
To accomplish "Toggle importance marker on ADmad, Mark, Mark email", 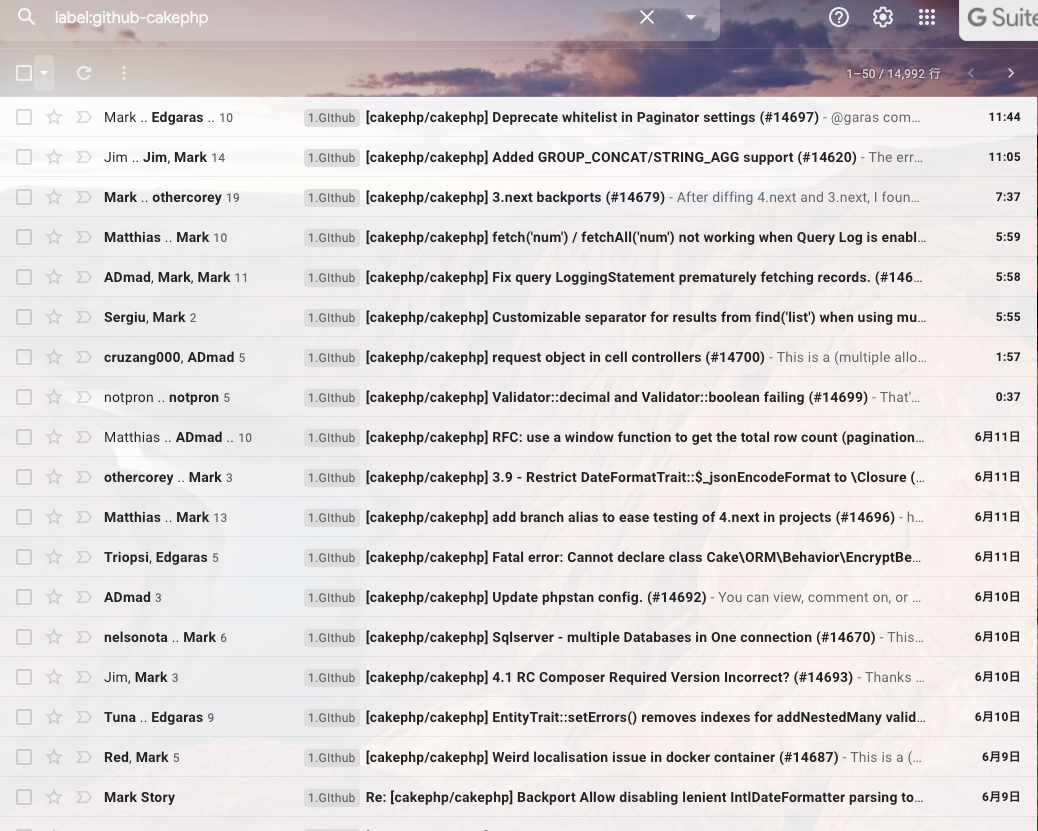I will point(83,277).
